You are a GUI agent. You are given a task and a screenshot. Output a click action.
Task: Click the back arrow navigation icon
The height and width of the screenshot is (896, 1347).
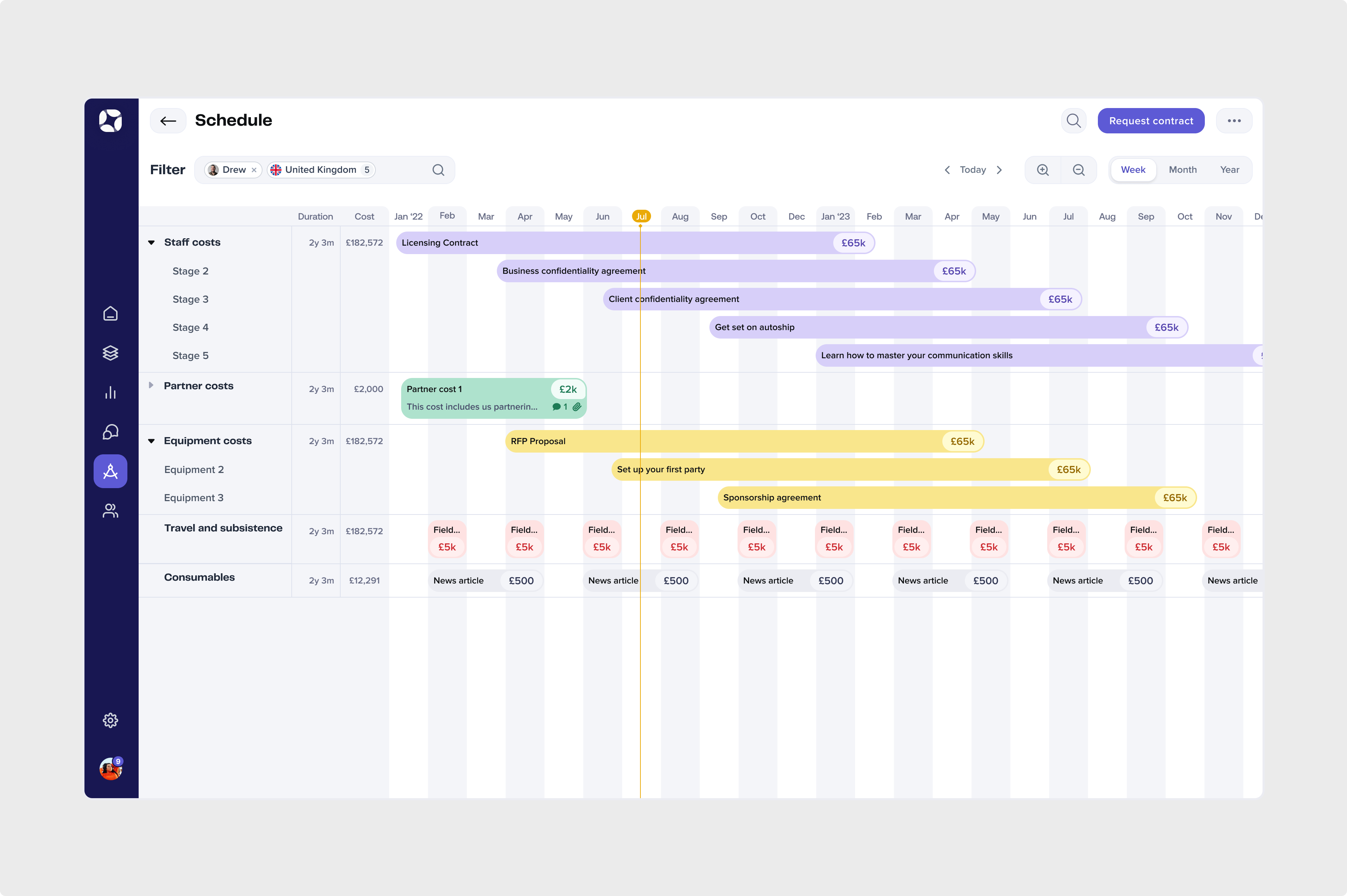168,120
